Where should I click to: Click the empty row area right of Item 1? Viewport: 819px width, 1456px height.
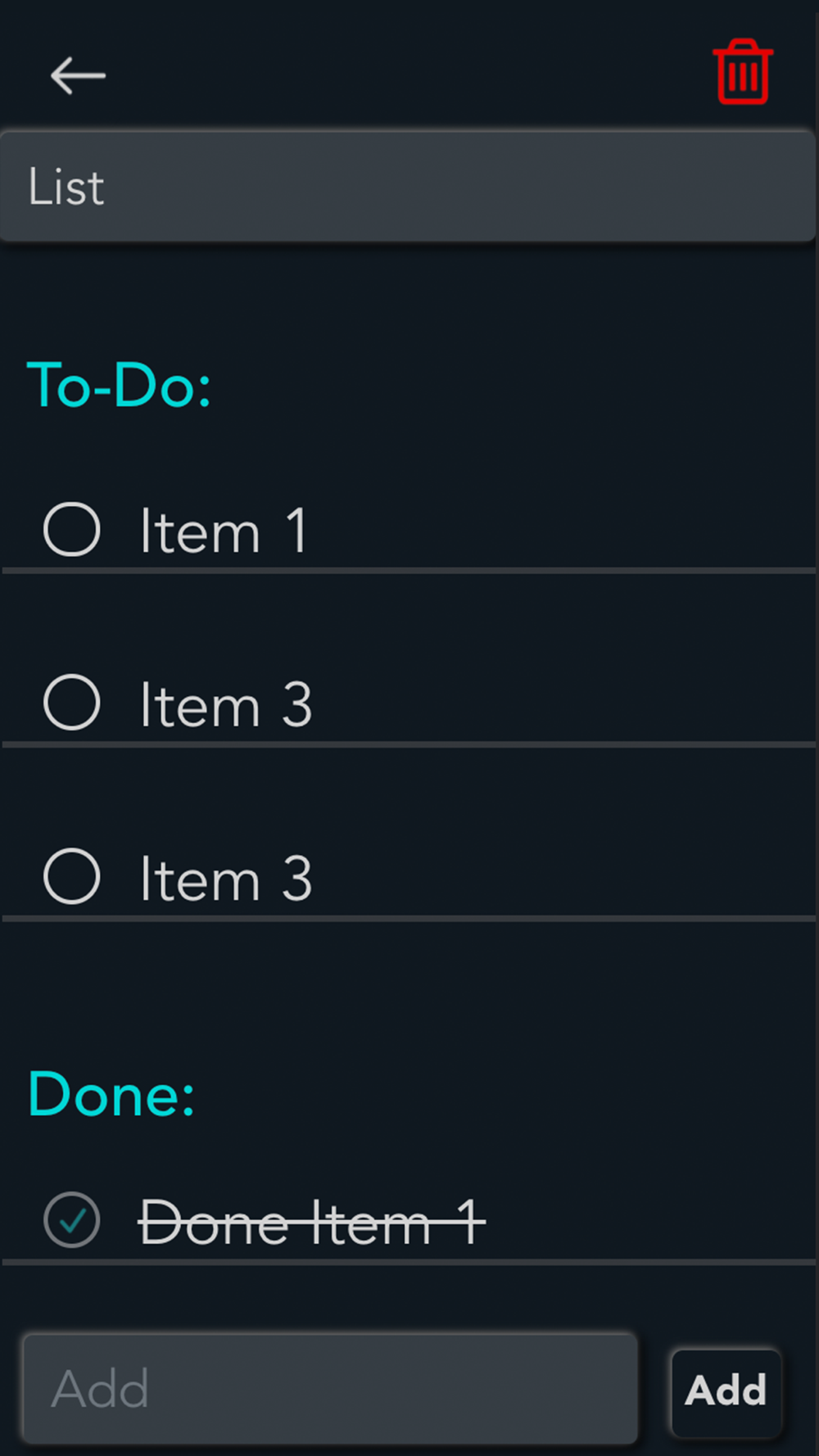point(561,531)
